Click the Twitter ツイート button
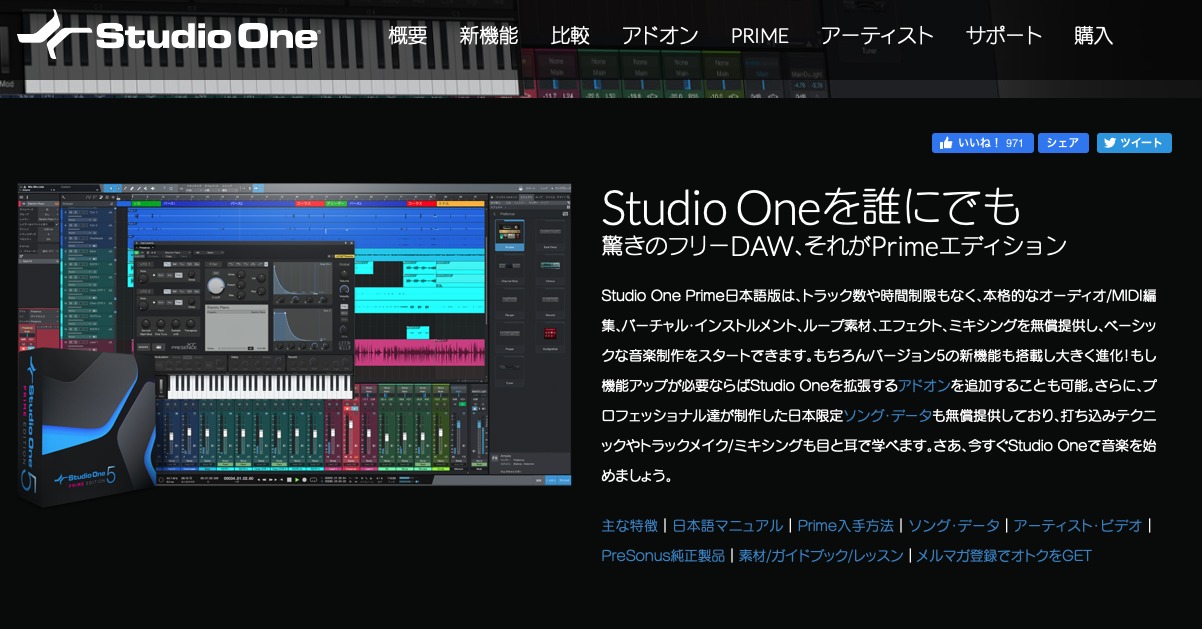The image size is (1202, 629). point(1134,143)
